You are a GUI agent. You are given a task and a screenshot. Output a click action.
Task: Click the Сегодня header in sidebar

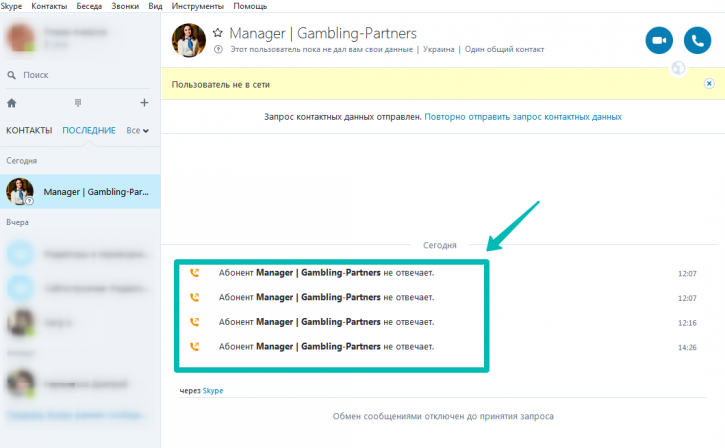(x=21, y=161)
